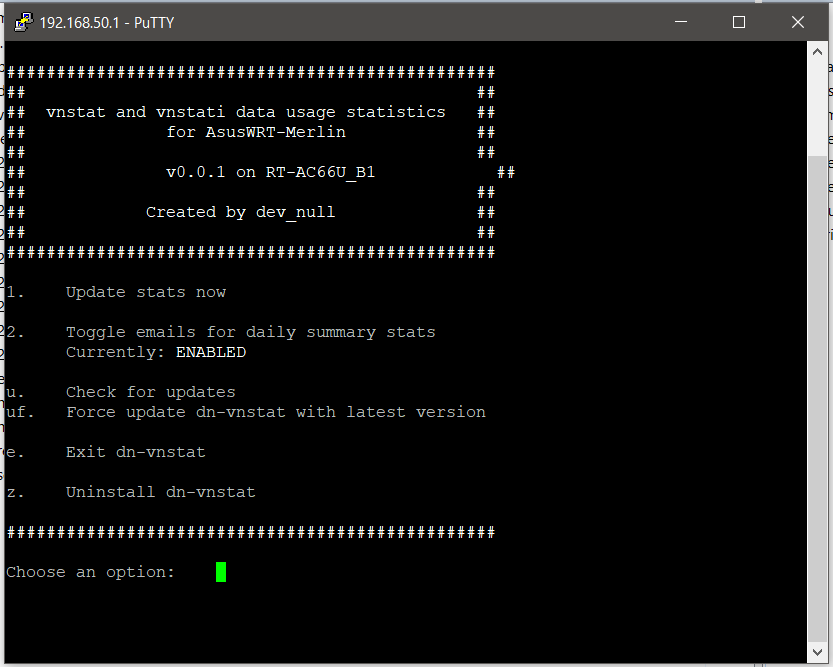Click the 'Update stats now' menu line
Screen dimensions: 833x667
[x=146, y=293]
